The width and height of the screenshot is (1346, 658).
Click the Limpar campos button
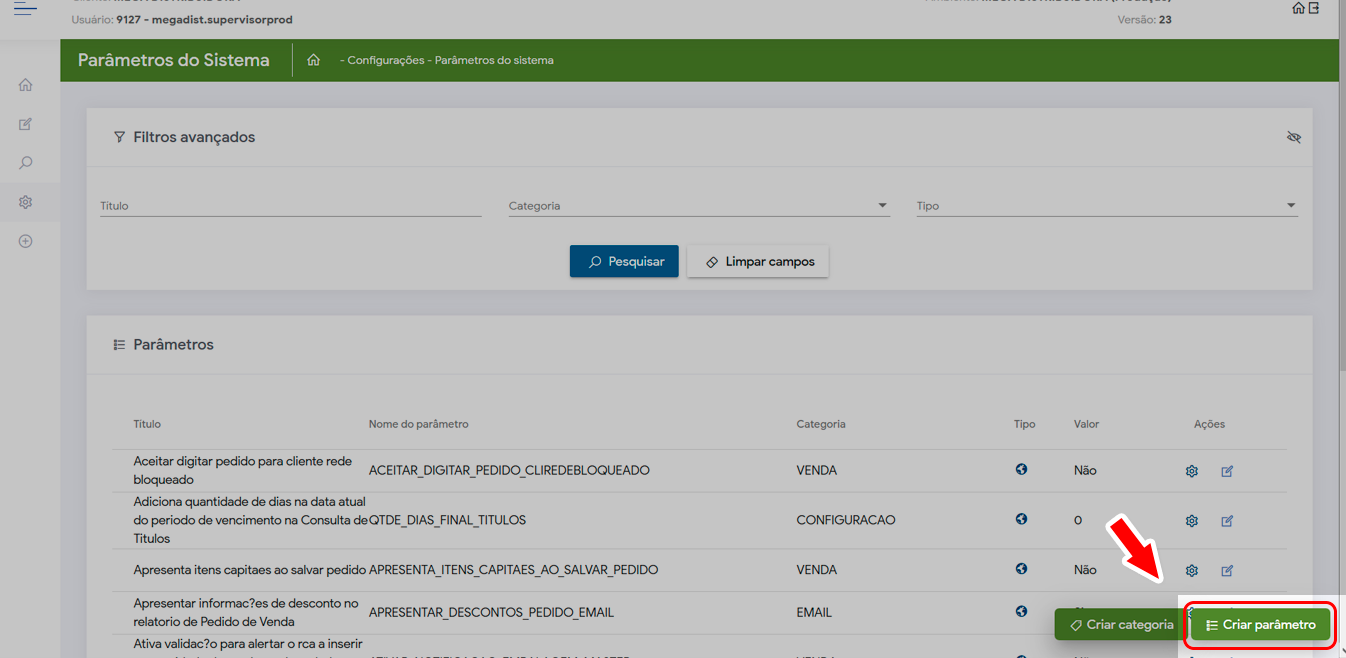tap(758, 262)
